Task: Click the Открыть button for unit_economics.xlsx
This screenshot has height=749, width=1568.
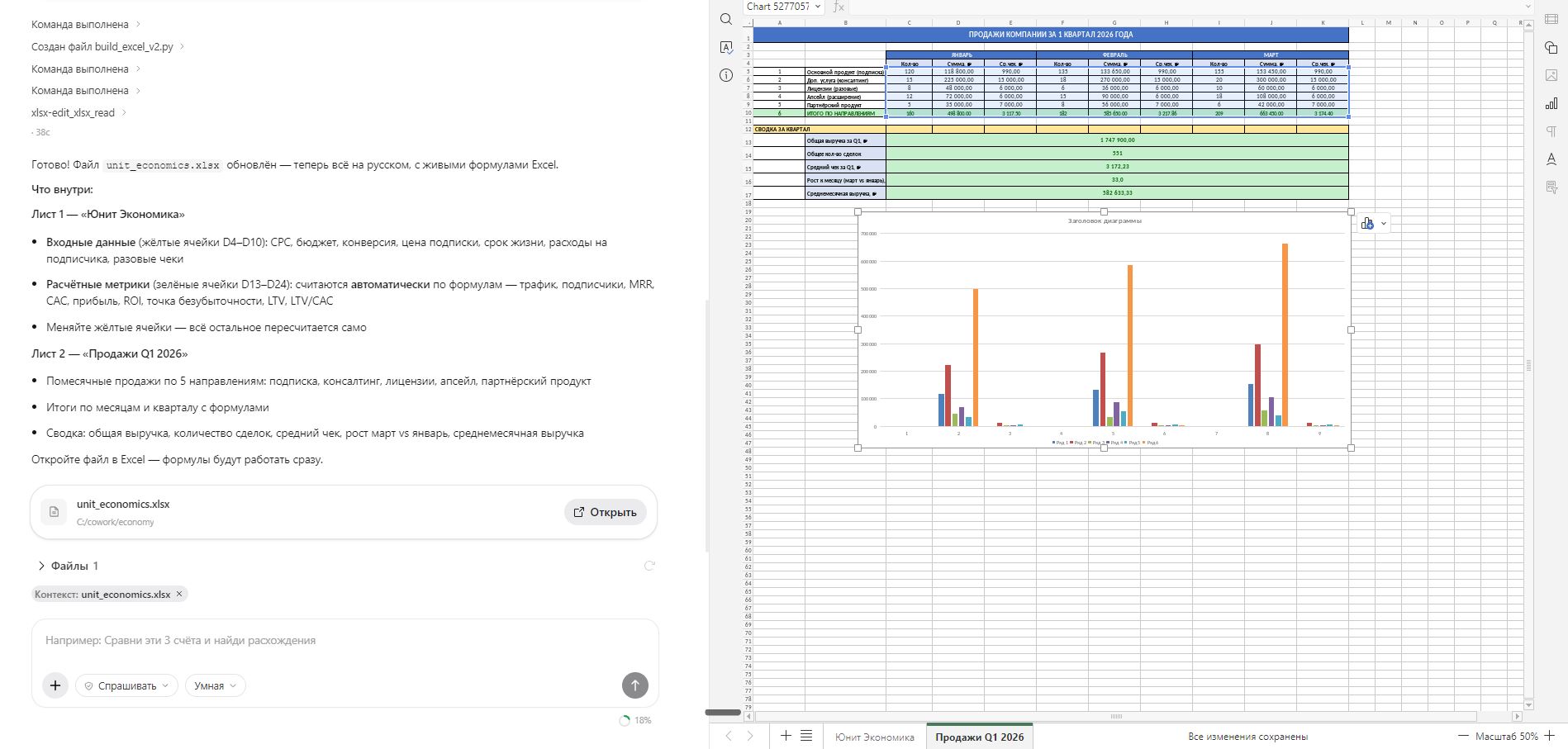Action: tap(606, 512)
